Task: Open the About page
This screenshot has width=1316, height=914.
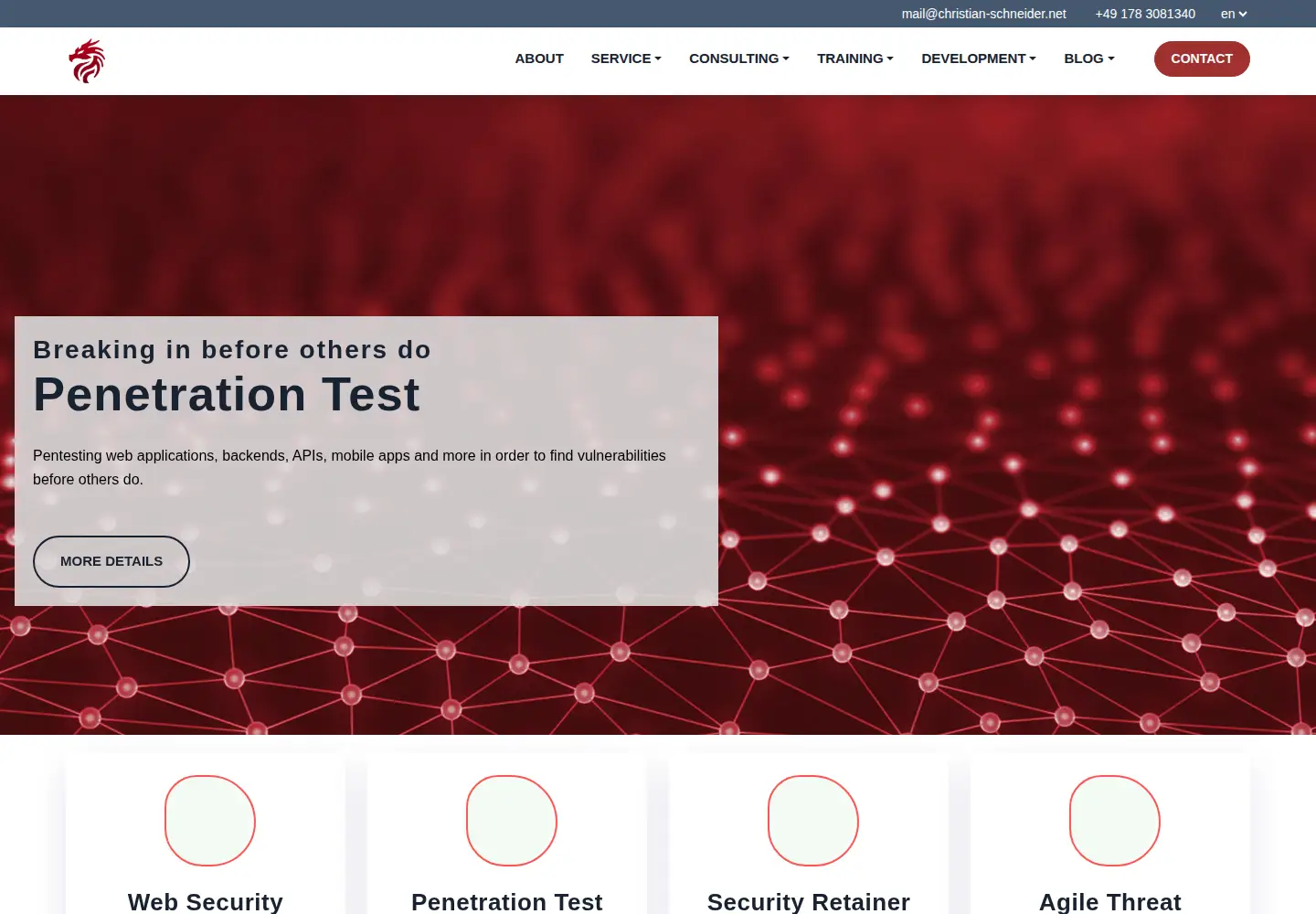Action: pos(539,58)
